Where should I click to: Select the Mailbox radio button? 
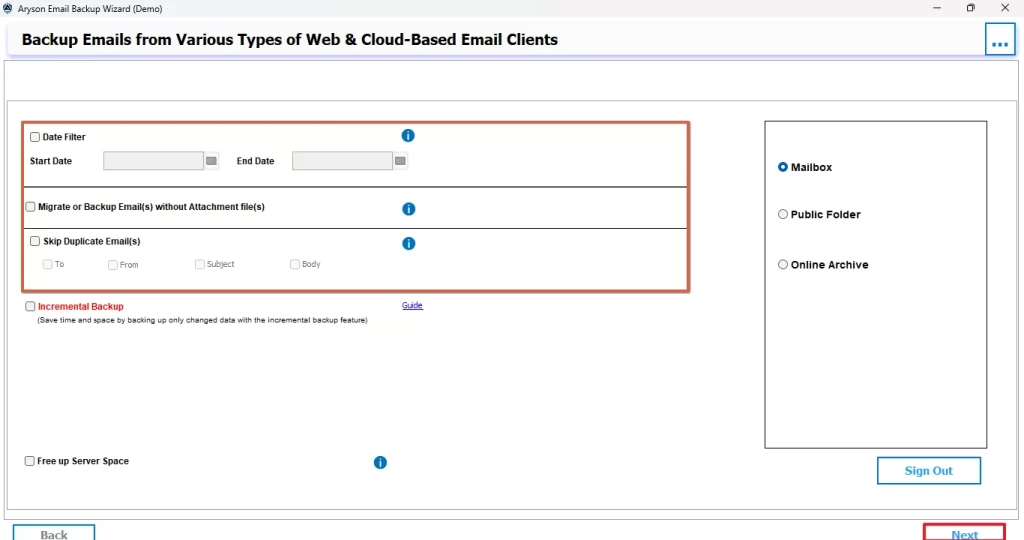coord(783,167)
